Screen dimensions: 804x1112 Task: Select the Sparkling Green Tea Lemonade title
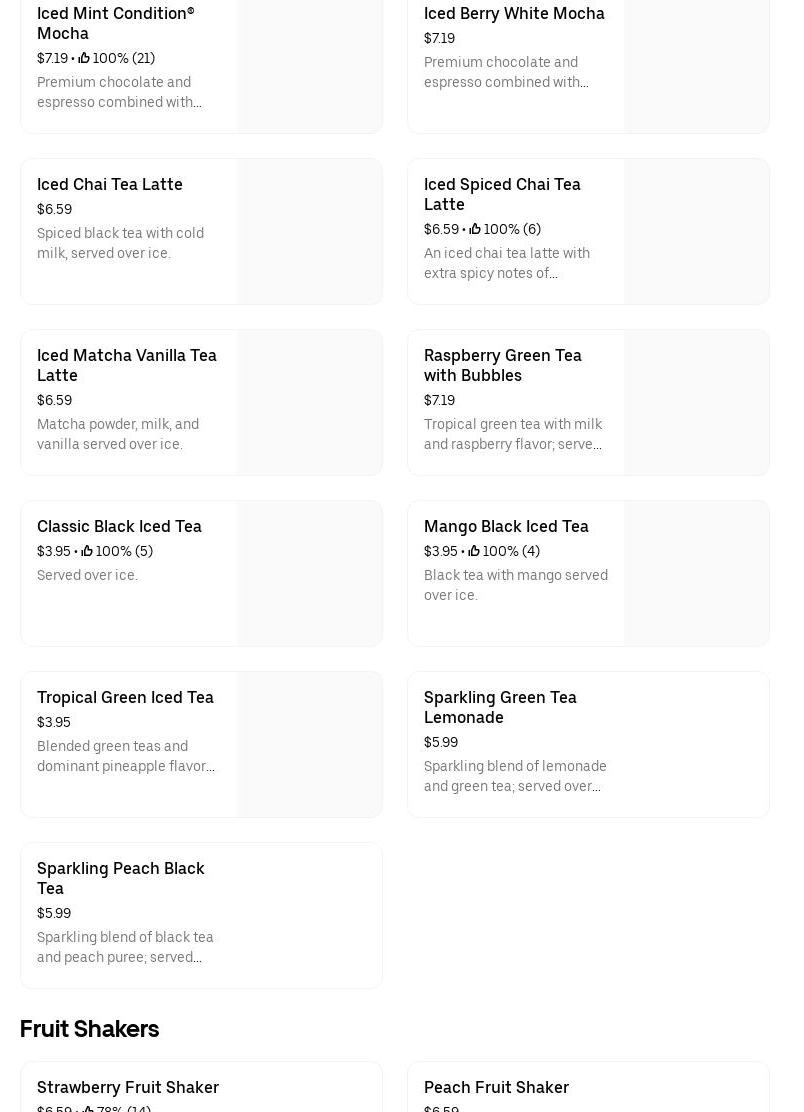(500, 707)
